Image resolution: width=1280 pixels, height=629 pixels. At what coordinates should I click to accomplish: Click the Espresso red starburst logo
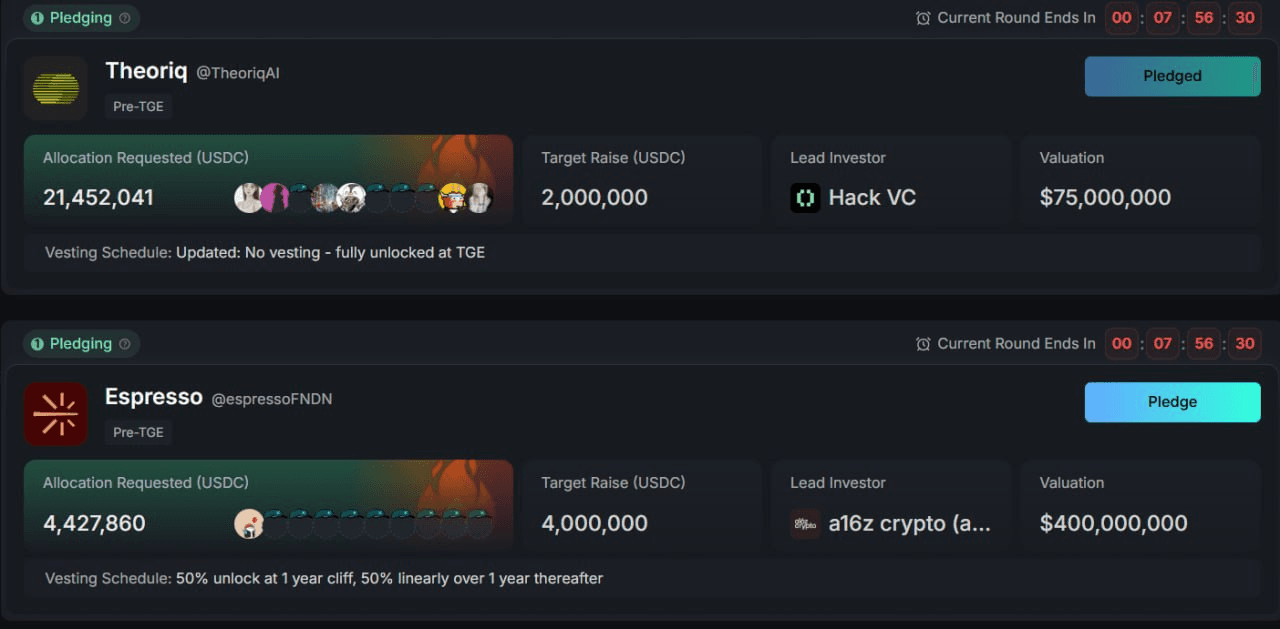click(56, 414)
